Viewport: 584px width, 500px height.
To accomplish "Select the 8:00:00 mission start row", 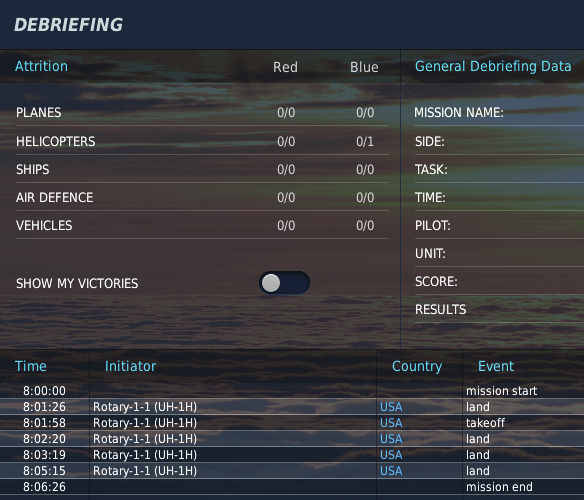I will click(292, 391).
